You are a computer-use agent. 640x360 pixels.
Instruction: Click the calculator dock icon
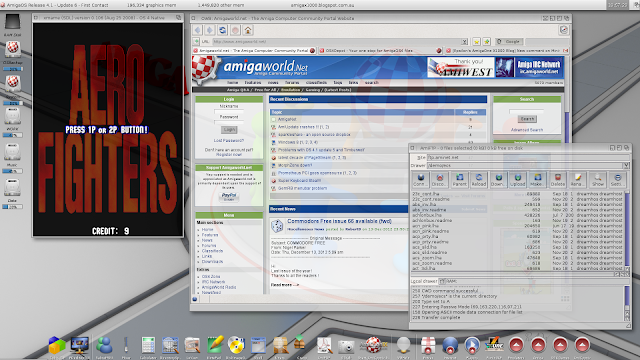pyautogui.click(x=148, y=346)
